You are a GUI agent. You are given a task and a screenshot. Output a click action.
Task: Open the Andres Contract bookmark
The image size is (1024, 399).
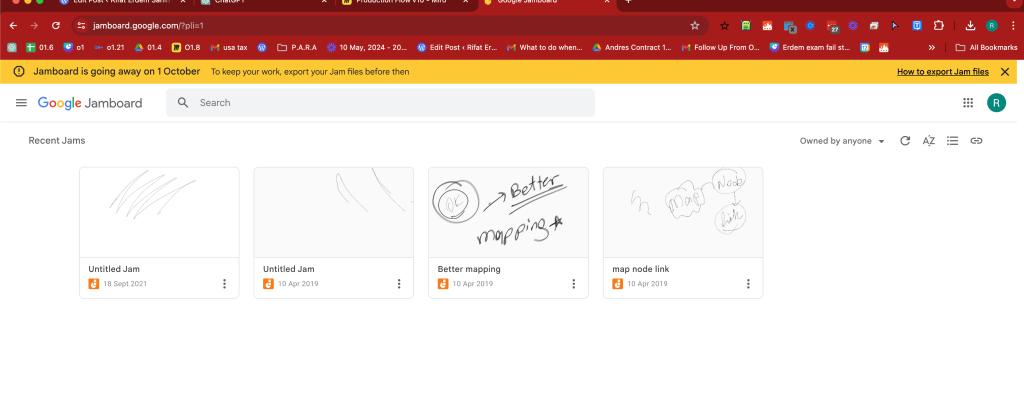click(x=632, y=47)
